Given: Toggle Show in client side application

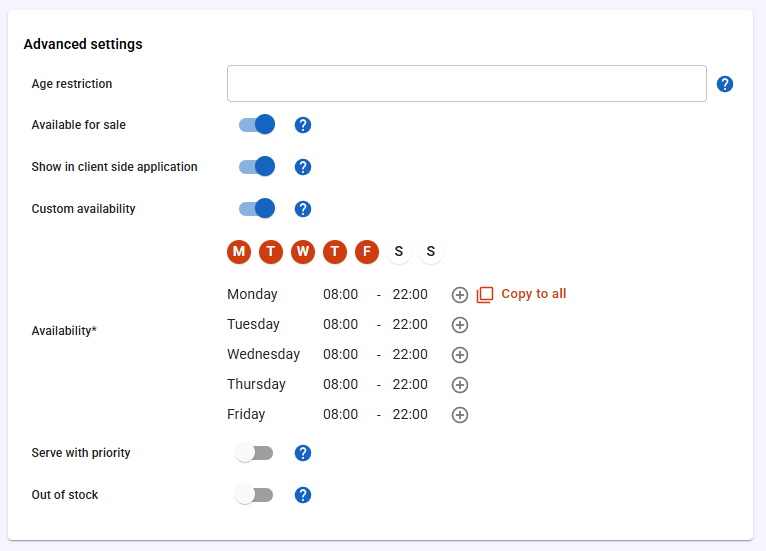Looking at the screenshot, I should coord(257,167).
